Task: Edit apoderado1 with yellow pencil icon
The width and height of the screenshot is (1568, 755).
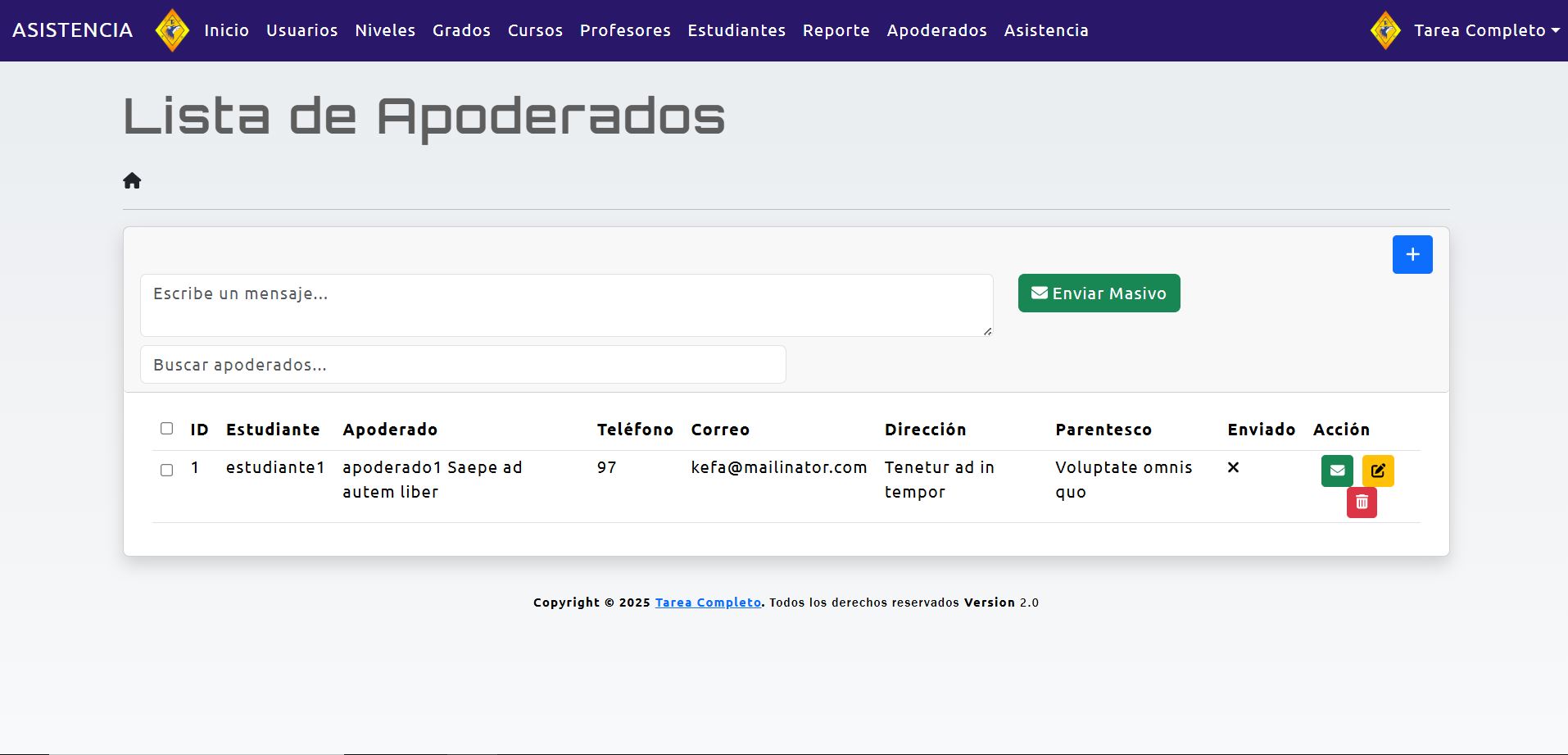Action: [x=1377, y=471]
